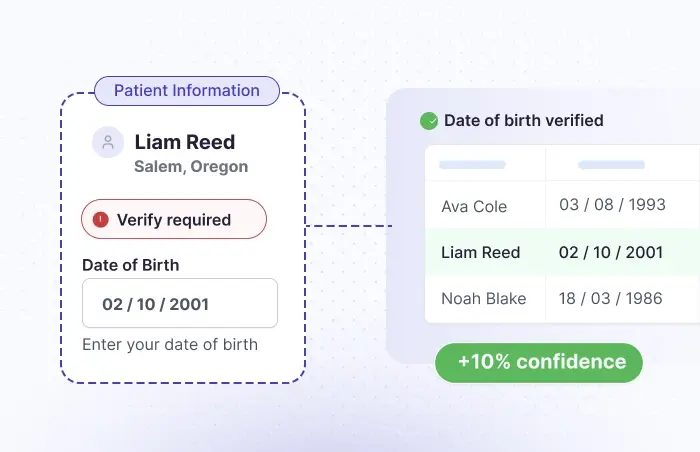Click the first column header placeholder

pyautogui.click(x=473, y=164)
